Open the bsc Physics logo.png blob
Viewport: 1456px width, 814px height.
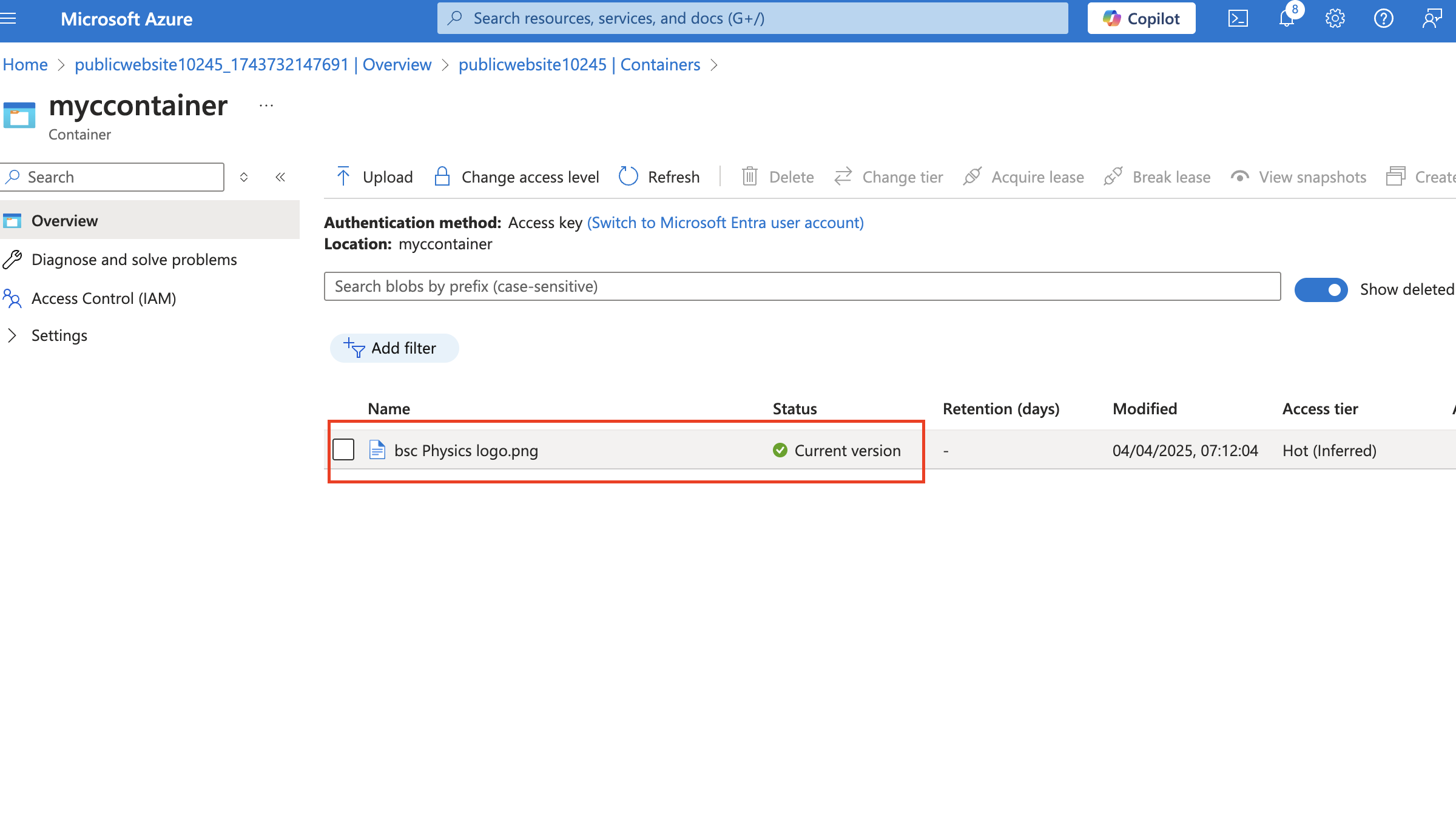(x=466, y=451)
